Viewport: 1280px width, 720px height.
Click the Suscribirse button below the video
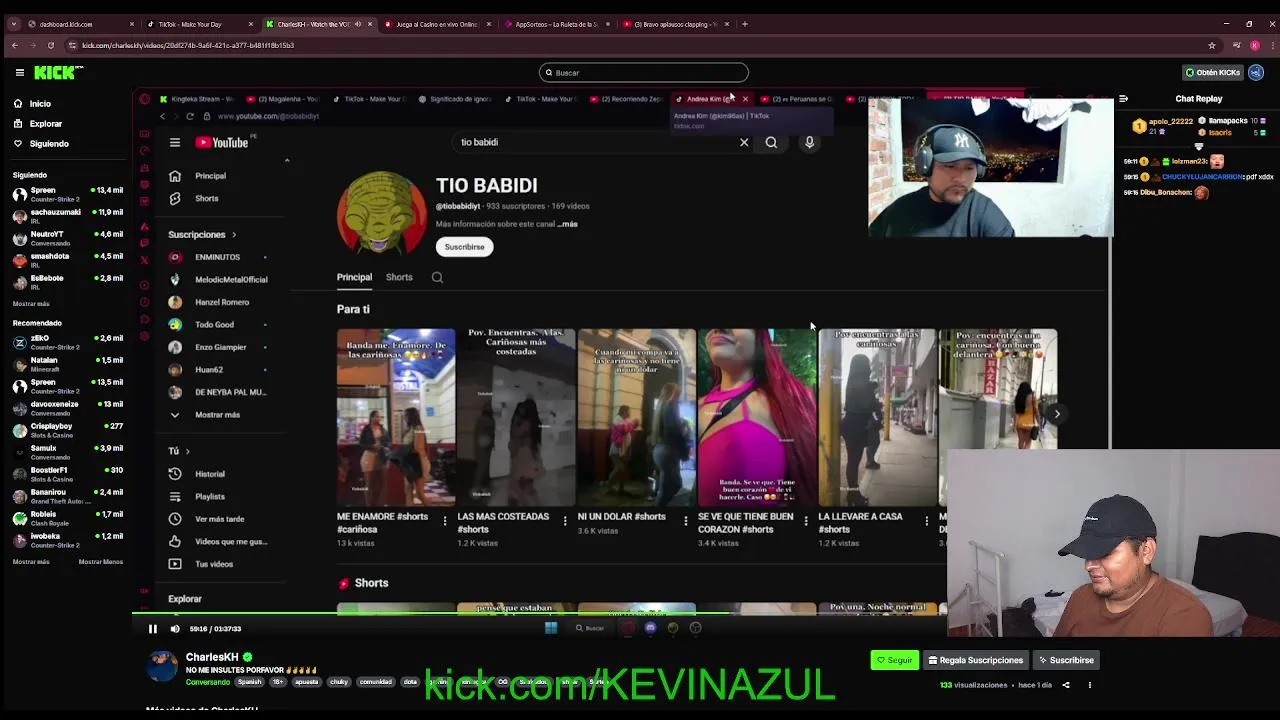pos(1066,660)
